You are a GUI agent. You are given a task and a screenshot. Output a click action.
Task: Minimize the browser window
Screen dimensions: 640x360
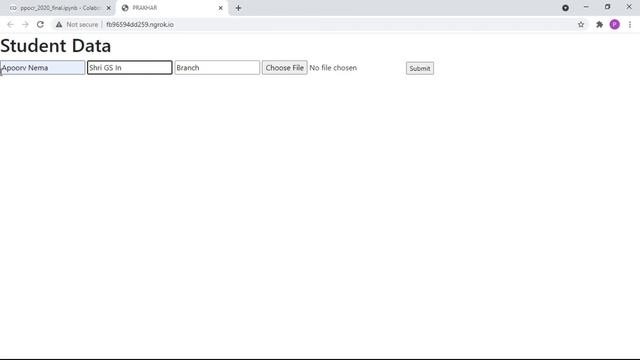(586, 7)
